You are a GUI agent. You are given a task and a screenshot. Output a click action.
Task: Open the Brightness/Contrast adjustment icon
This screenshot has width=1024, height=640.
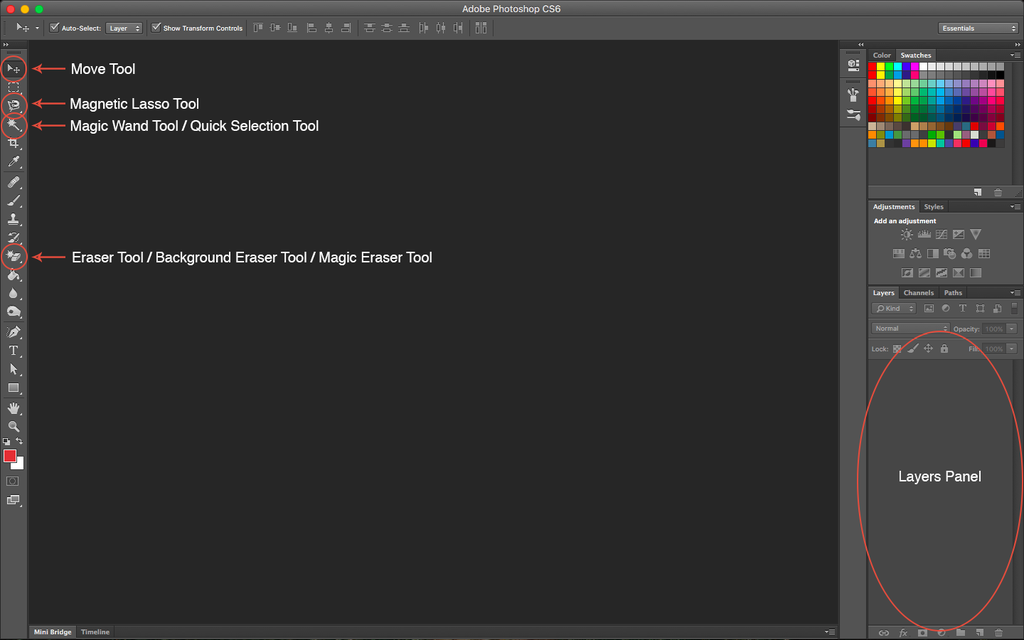[x=906, y=234]
